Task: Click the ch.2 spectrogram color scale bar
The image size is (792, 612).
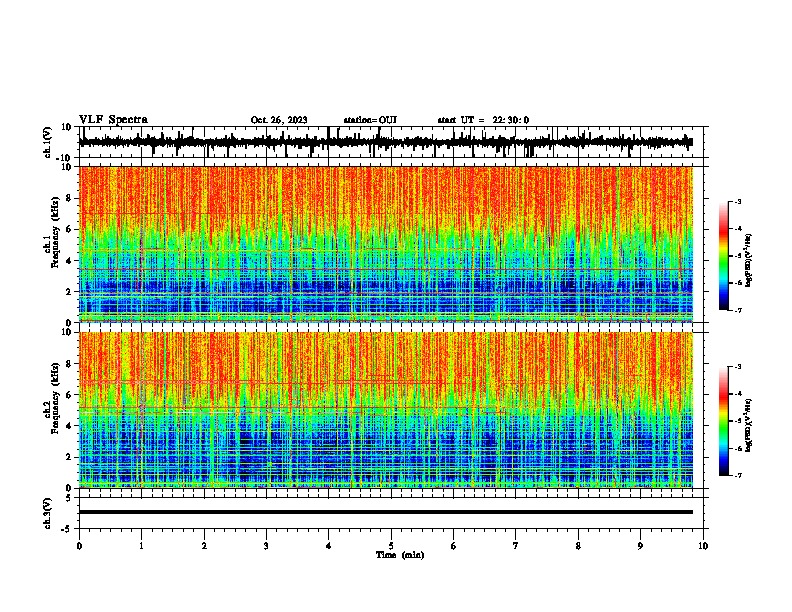Action: tap(723, 421)
